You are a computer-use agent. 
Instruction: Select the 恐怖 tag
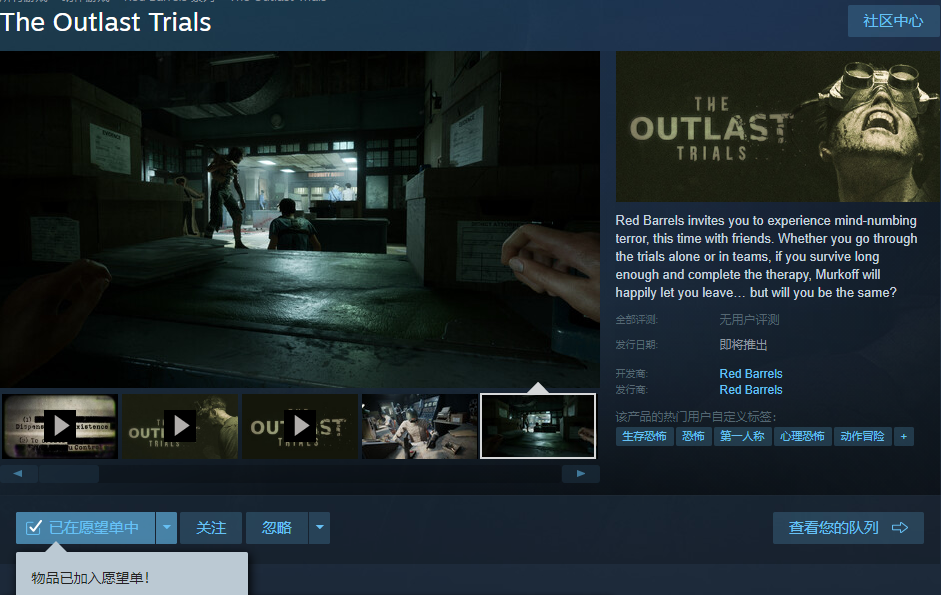coord(693,436)
